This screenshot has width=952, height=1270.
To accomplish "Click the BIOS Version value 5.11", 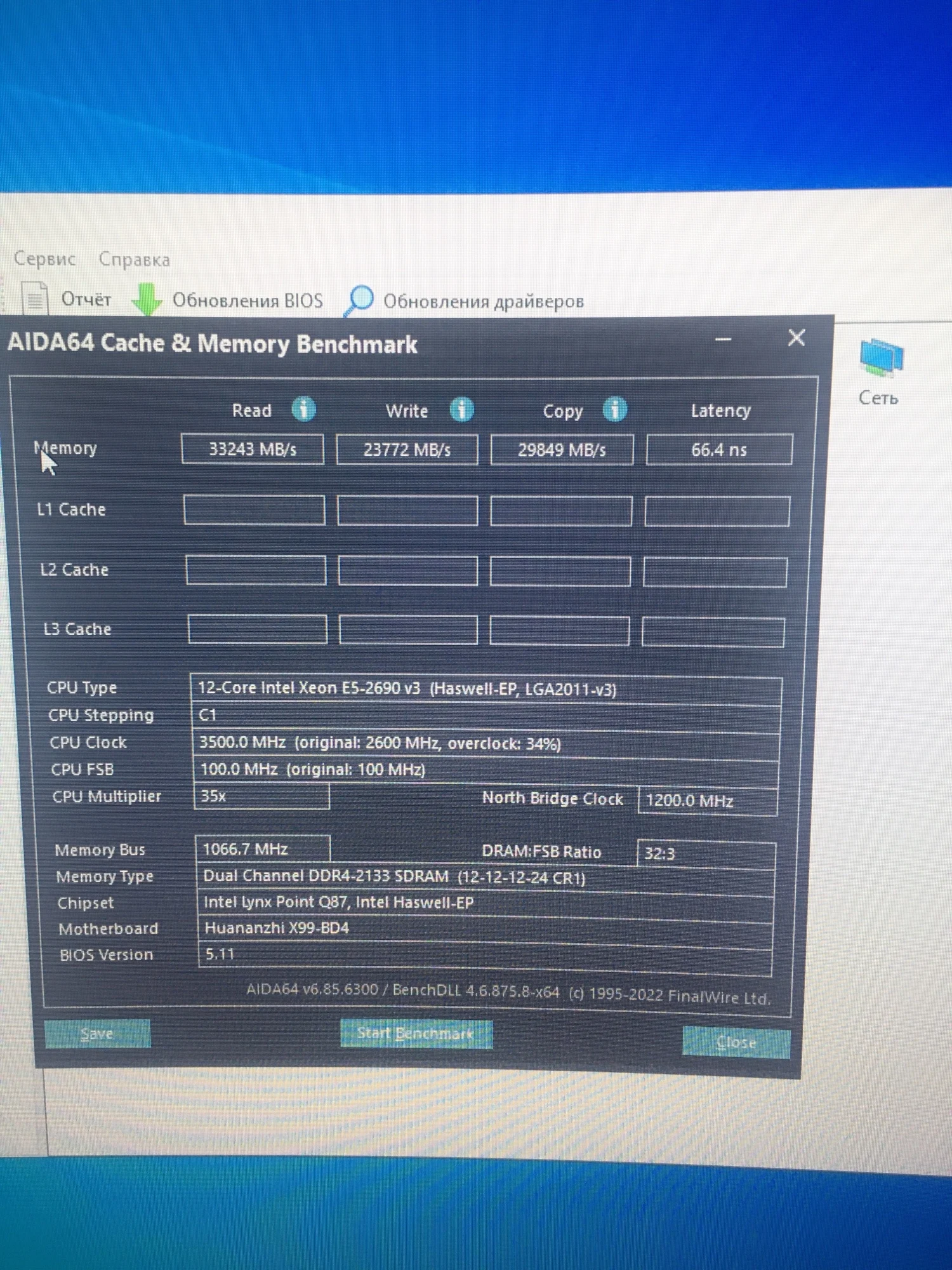I will tap(486, 958).
